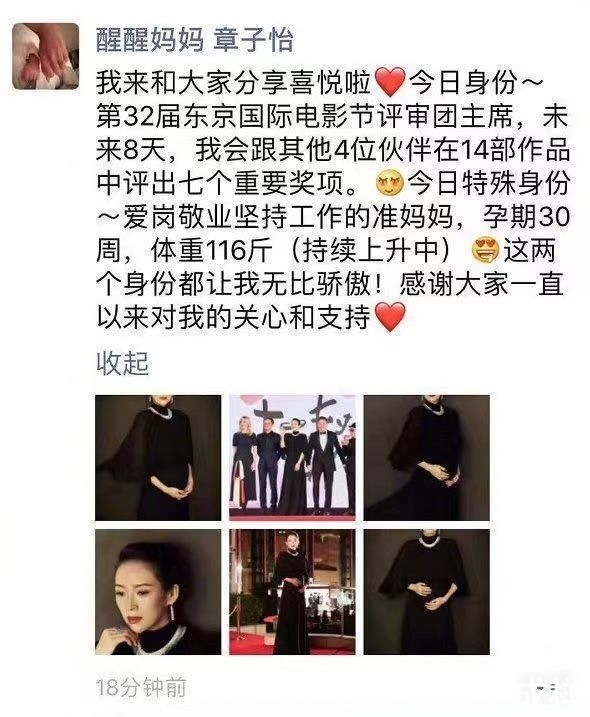Open the sixth photo in the grid
The width and height of the screenshot is (590, 717).
pyautogui.click(x=426, y=592)
